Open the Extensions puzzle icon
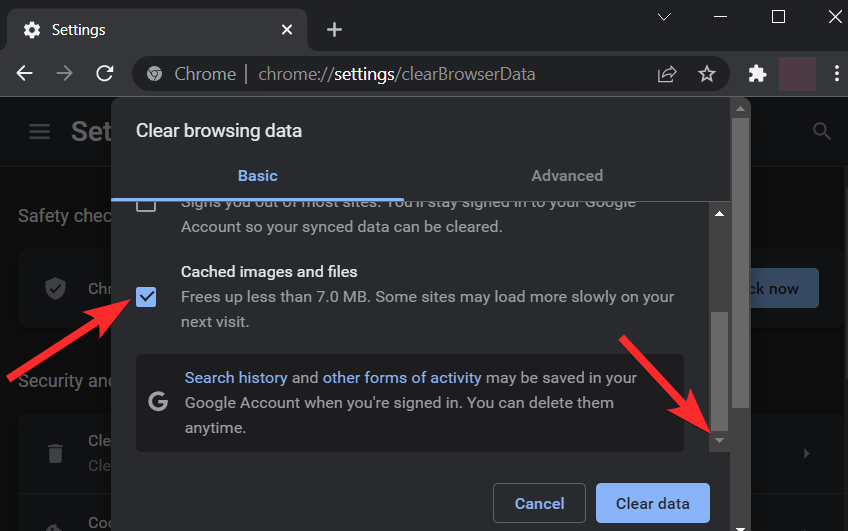The image size is (848, 531). [757, 73]
